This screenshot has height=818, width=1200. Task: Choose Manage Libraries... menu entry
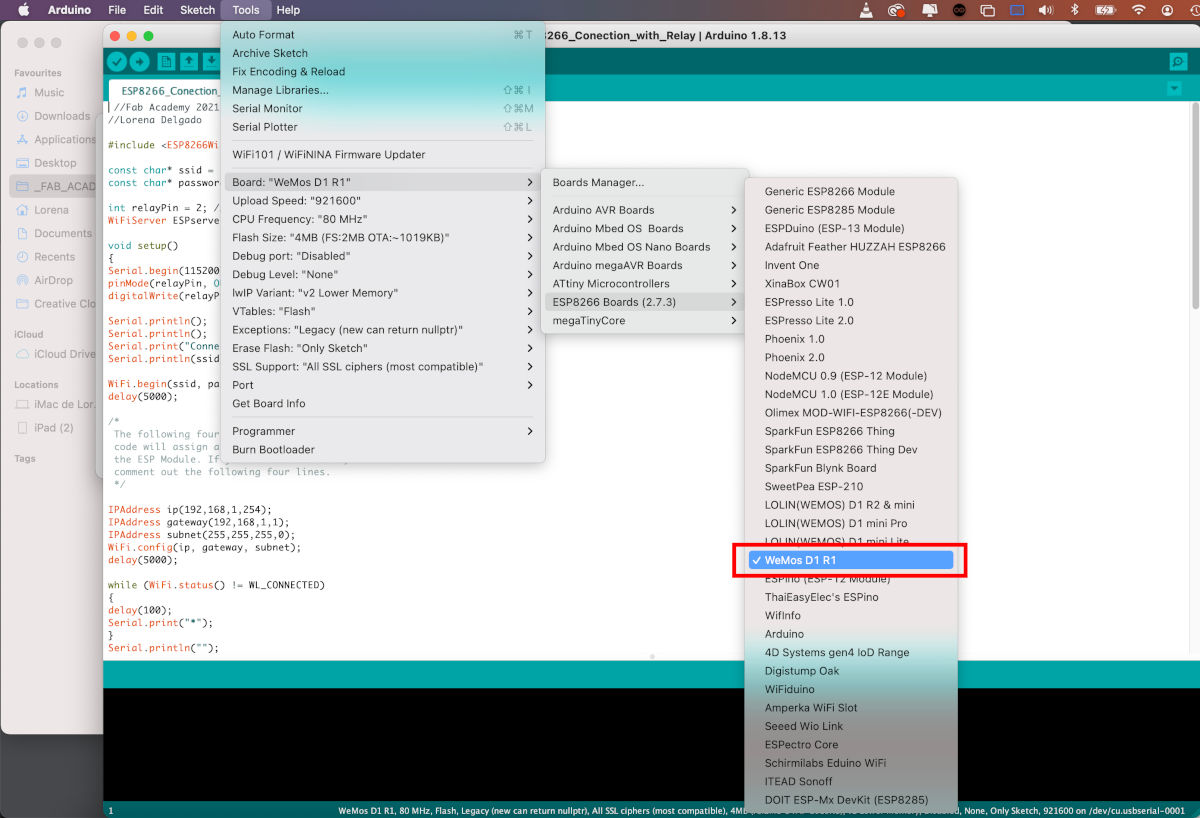coord(382,90)
